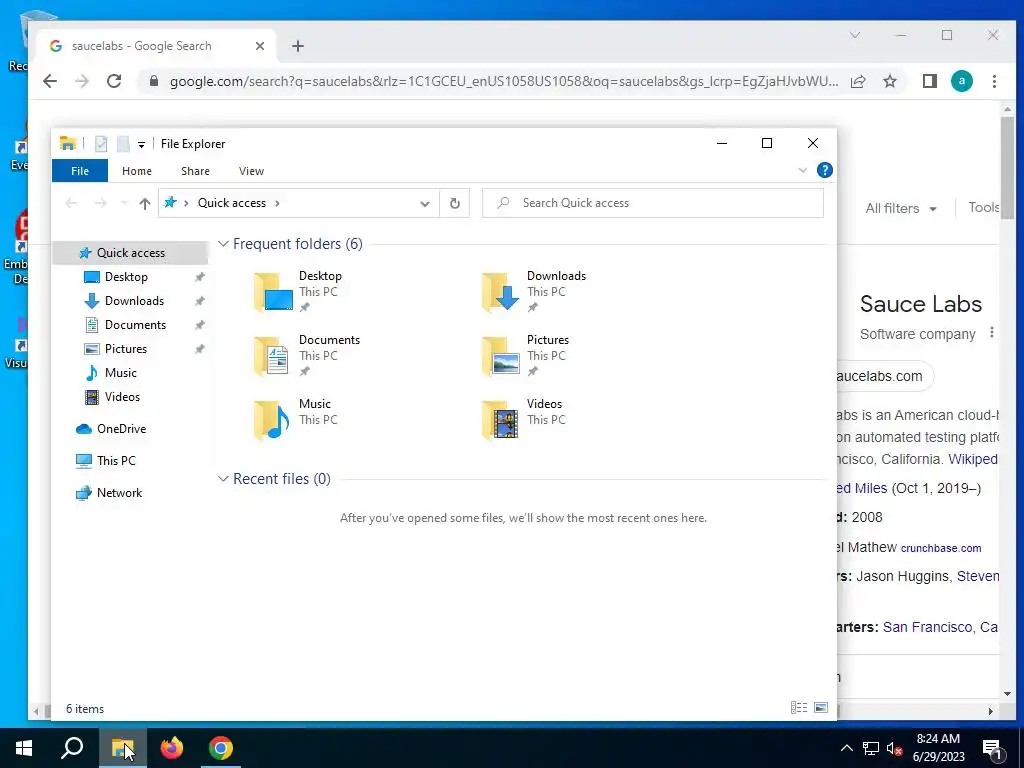The height and width of the screenshot is (768, 1024).
Task: Select Desktop in the navigation pane
Action: click(x=126, y=277)
